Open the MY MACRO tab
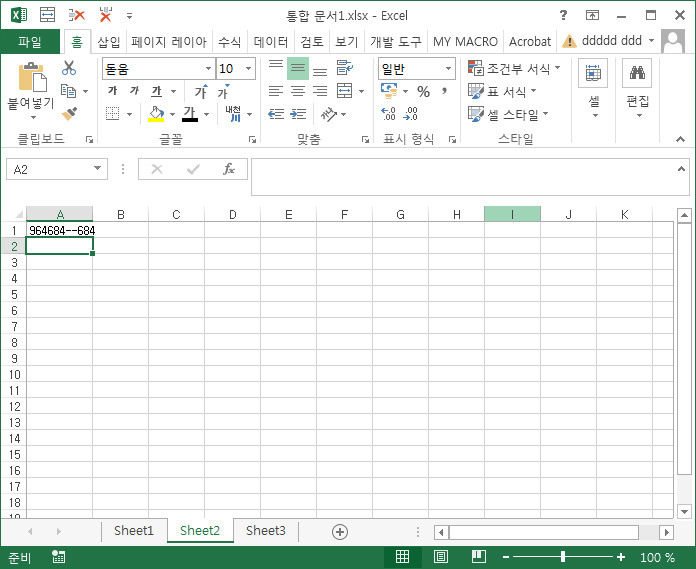Viewport: 696px width, 569px height. [x=465, y=42]
